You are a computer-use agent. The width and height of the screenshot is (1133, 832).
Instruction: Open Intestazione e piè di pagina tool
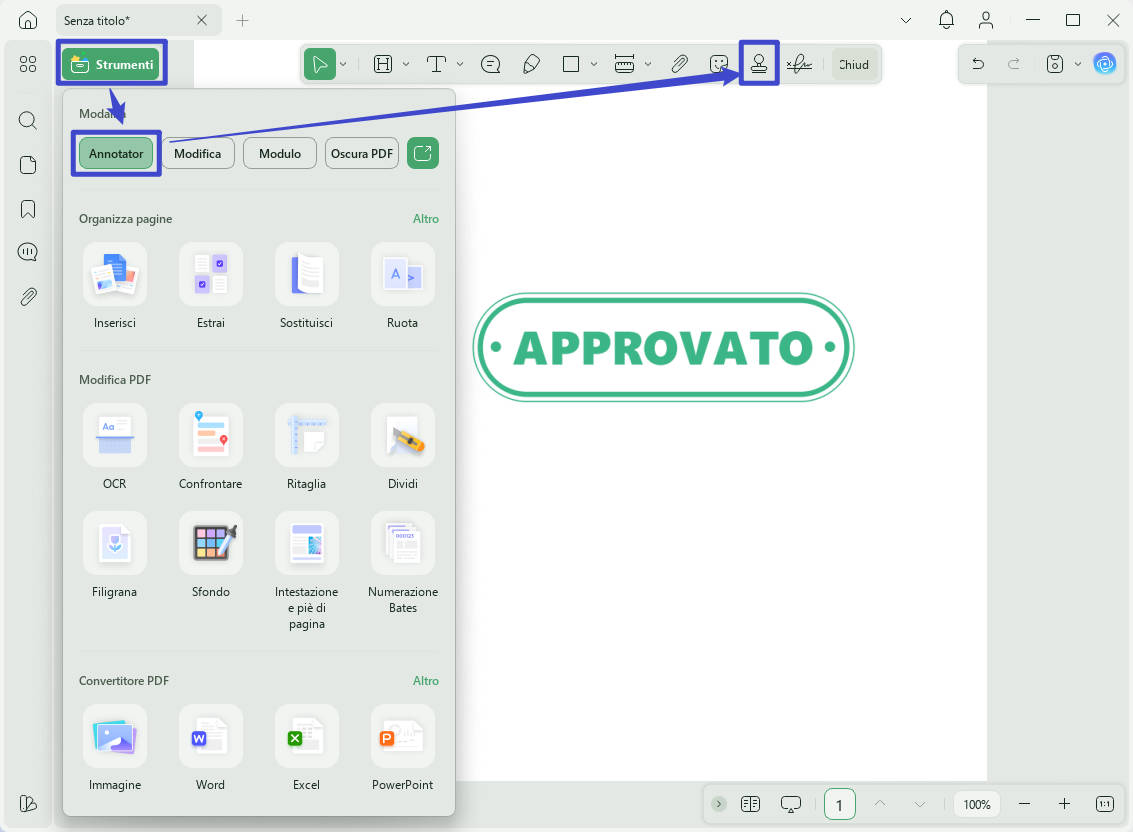306,571
